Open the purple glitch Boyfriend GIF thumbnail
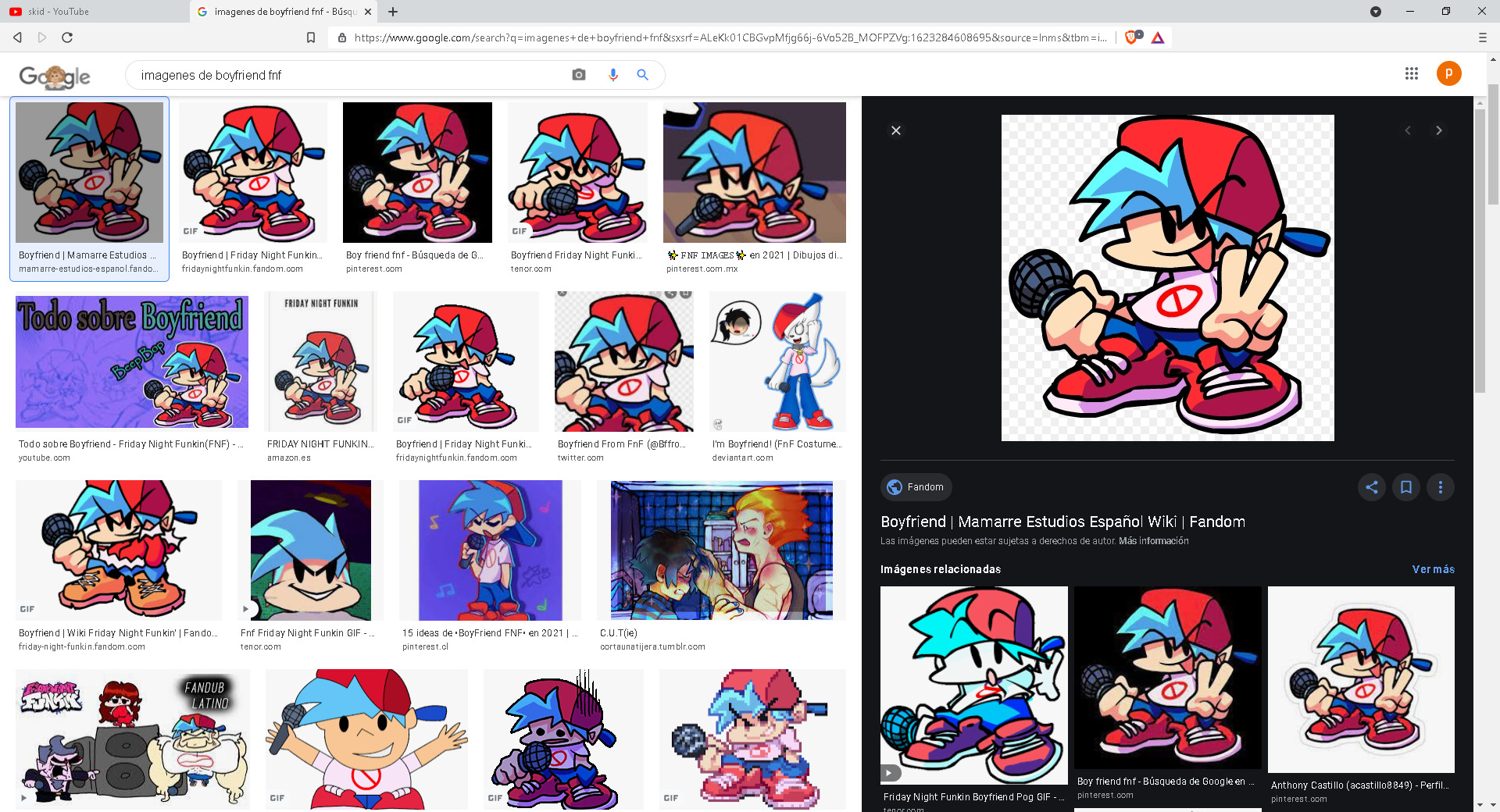Screen dimensions: 1500x812 [563, 739]
